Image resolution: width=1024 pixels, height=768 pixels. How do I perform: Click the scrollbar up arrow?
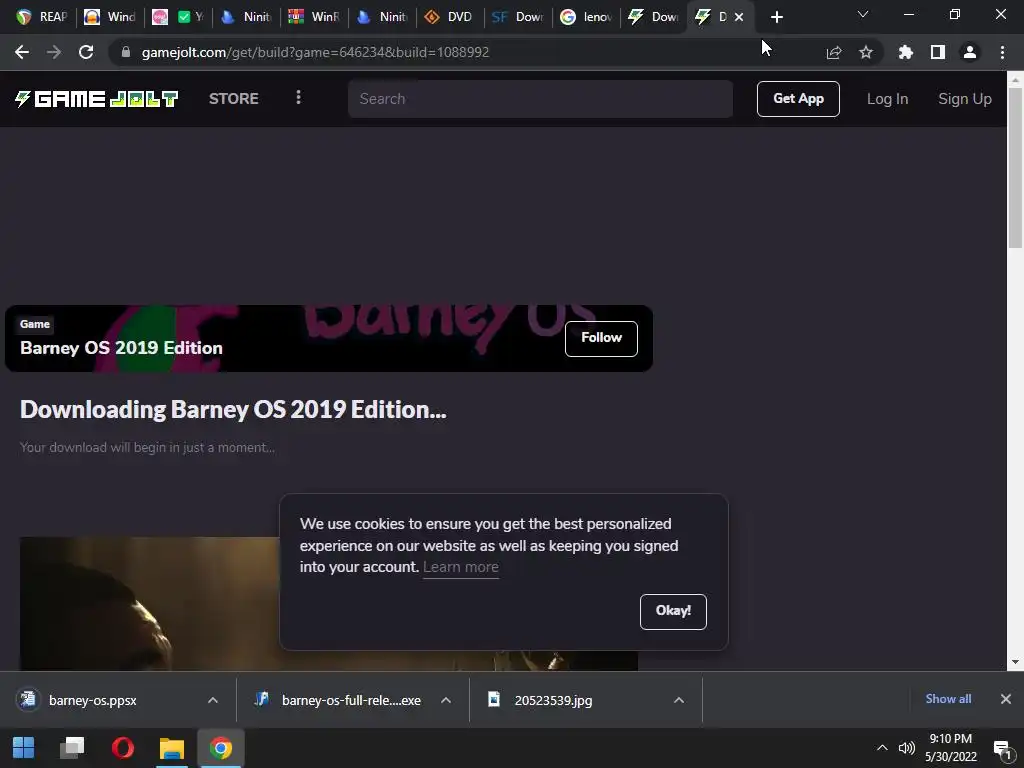click(x=1015, y=78)
